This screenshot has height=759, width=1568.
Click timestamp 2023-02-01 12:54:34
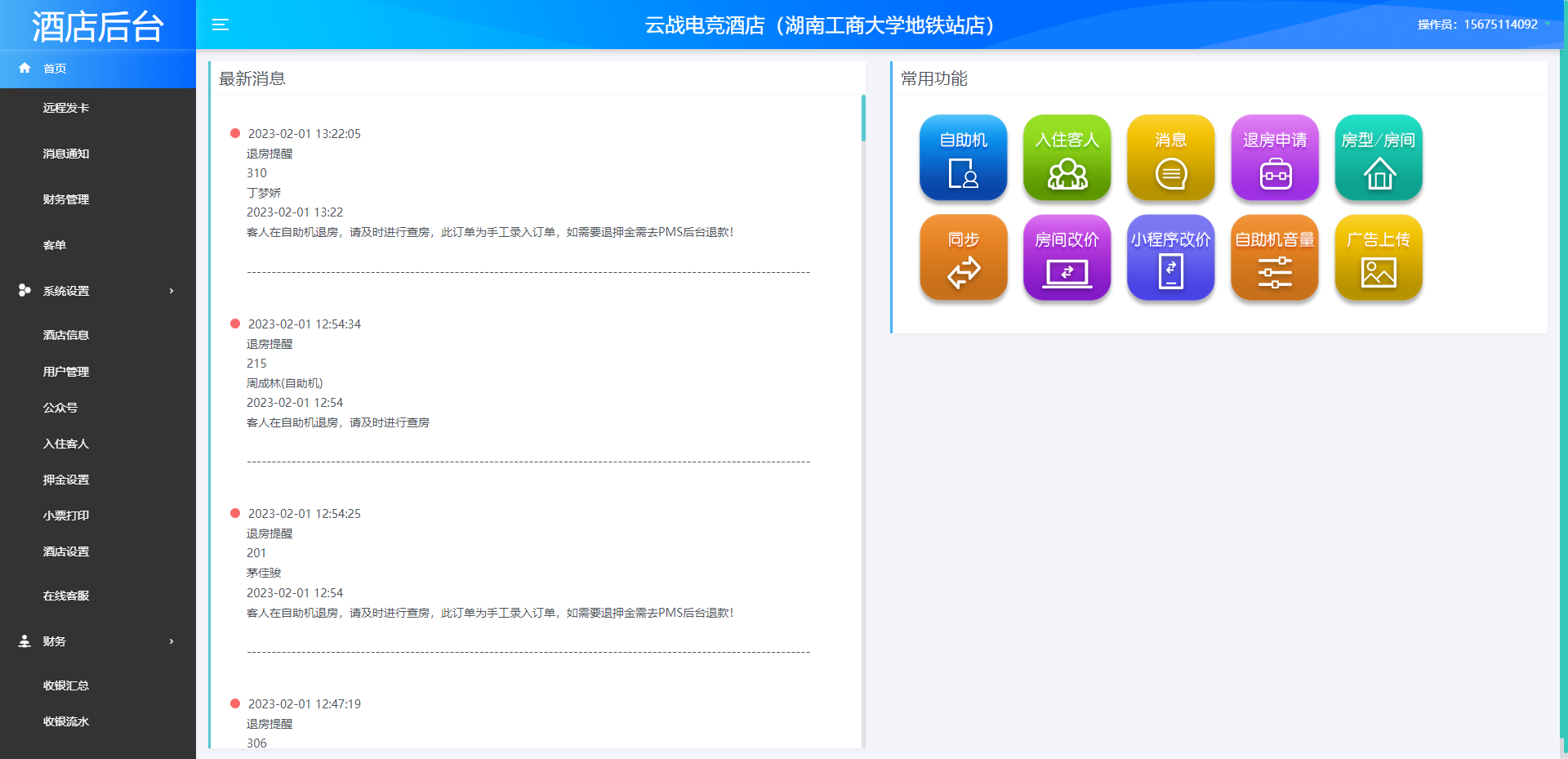coord(305,324)
